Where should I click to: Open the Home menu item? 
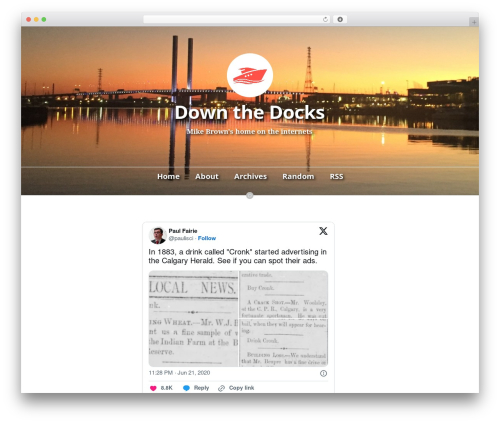tap(168, 176)
